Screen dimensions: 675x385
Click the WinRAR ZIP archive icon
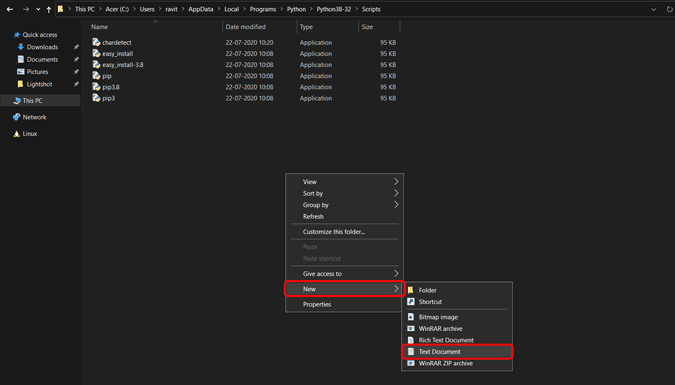click(x=411, y=363)
